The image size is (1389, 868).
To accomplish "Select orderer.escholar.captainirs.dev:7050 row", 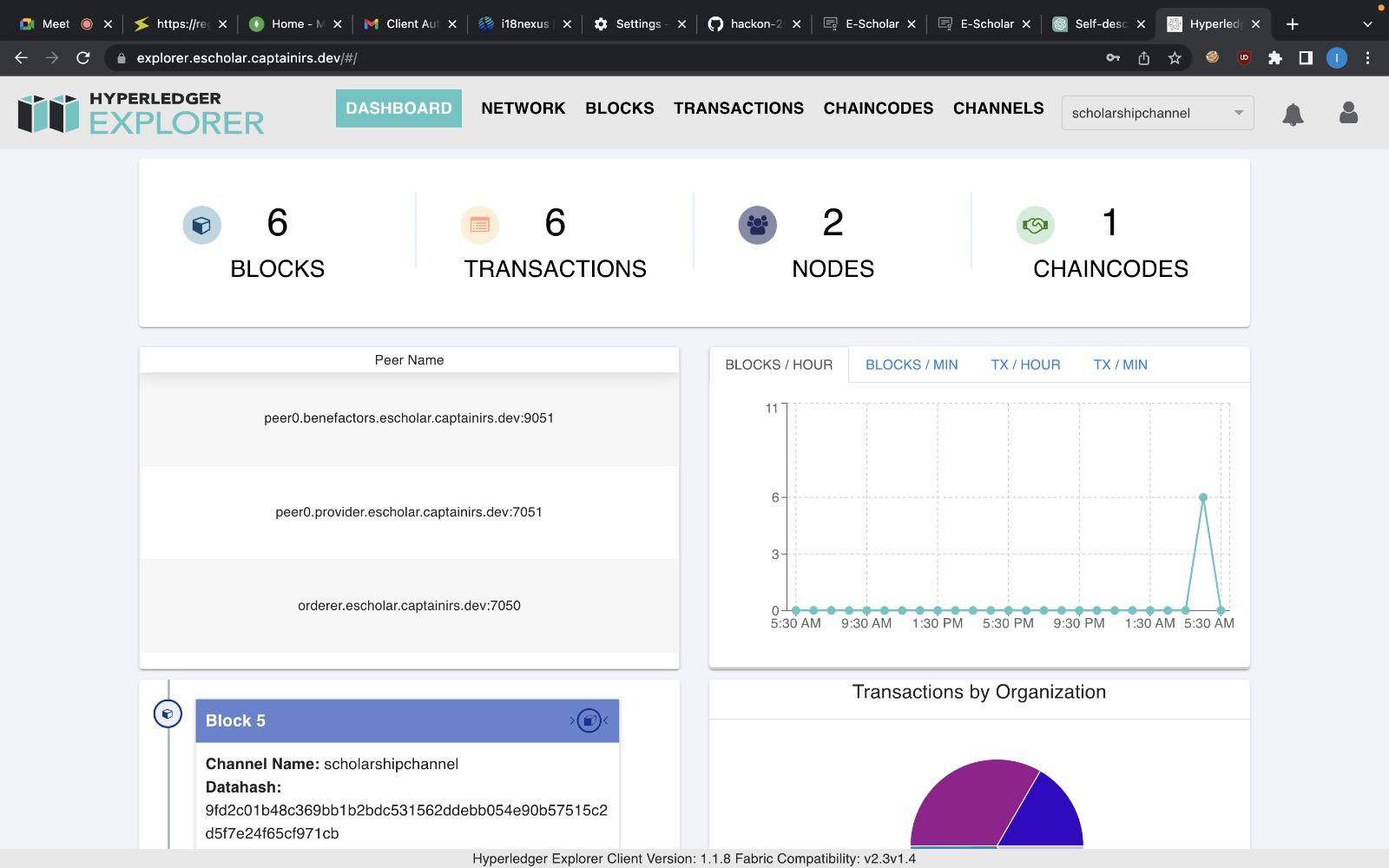I will coord(409,606).
